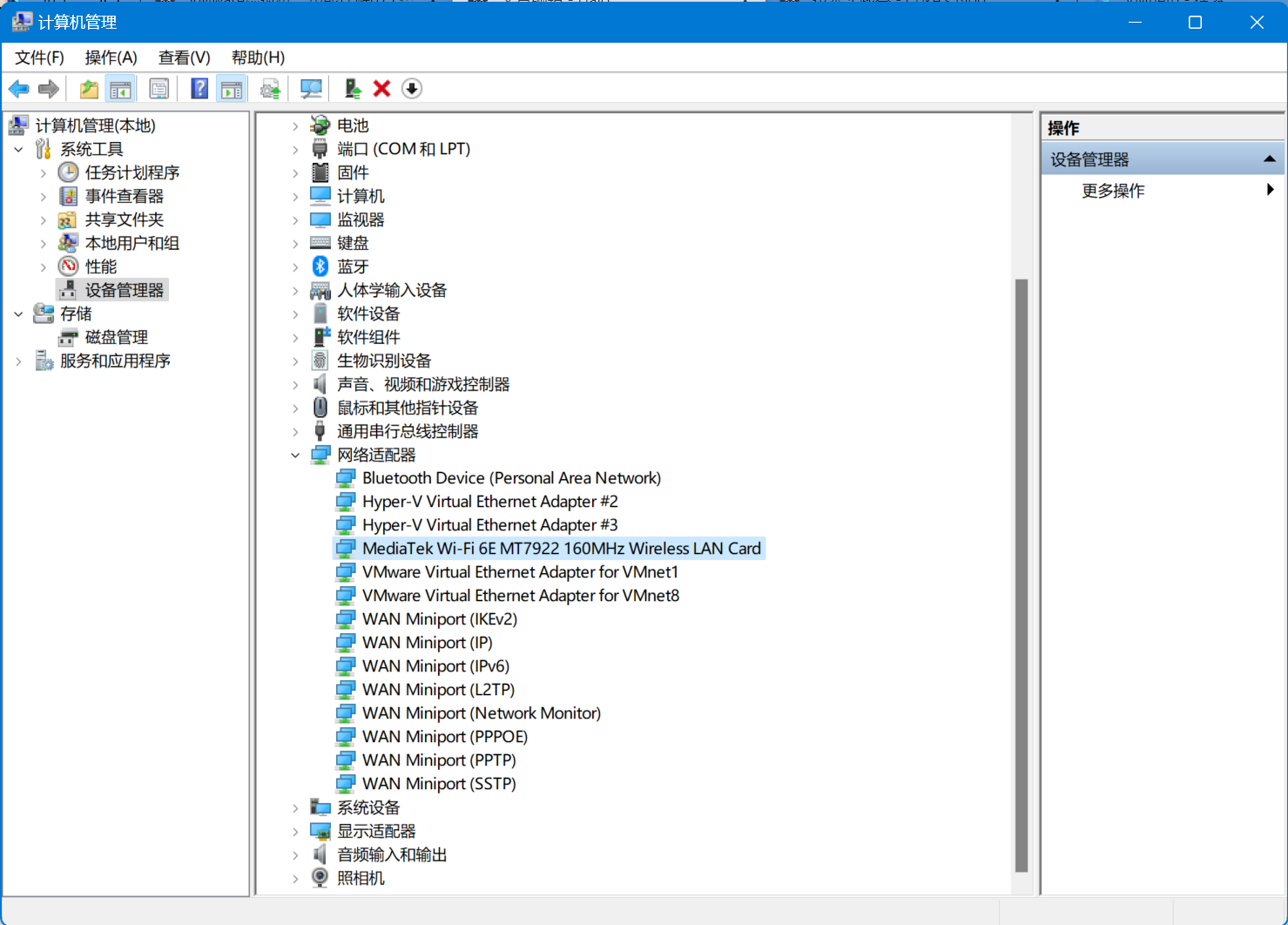Select WAN Miniport (PPPOE)
This screenshot has height=925, width=1288.
click(445, 737)
